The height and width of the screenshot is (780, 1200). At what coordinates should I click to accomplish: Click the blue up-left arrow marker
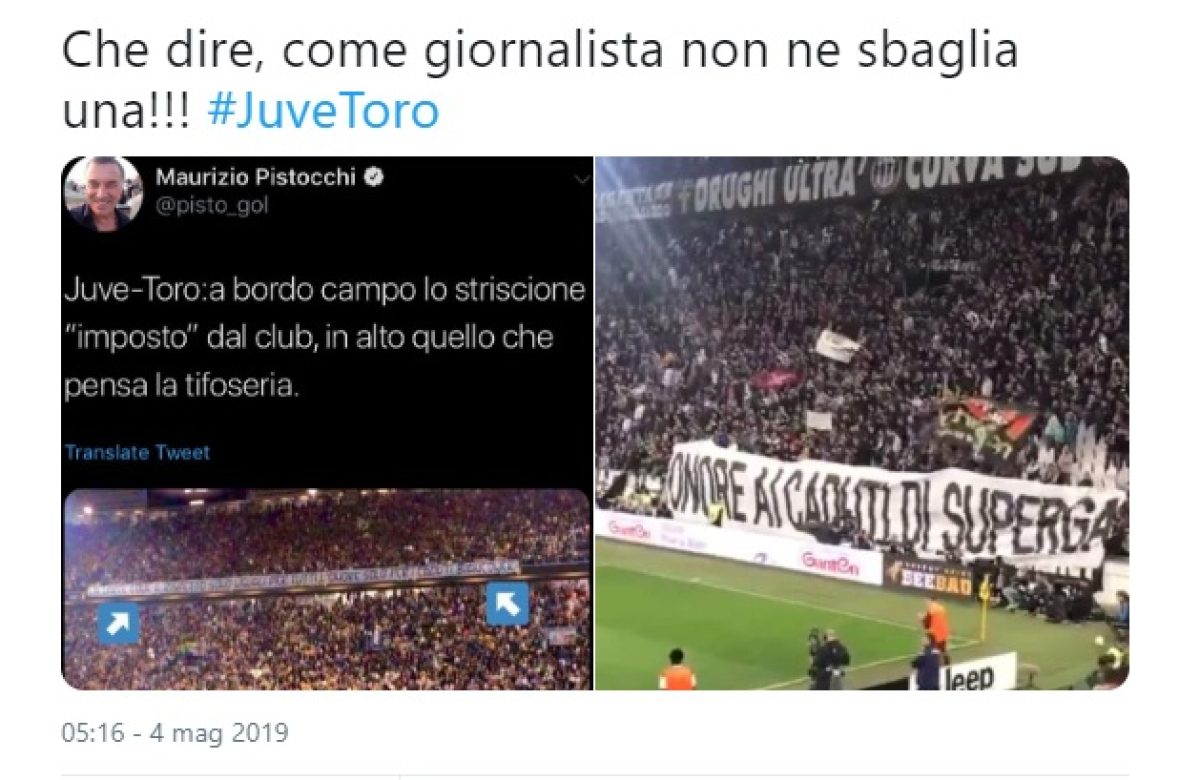click(507, 604)
